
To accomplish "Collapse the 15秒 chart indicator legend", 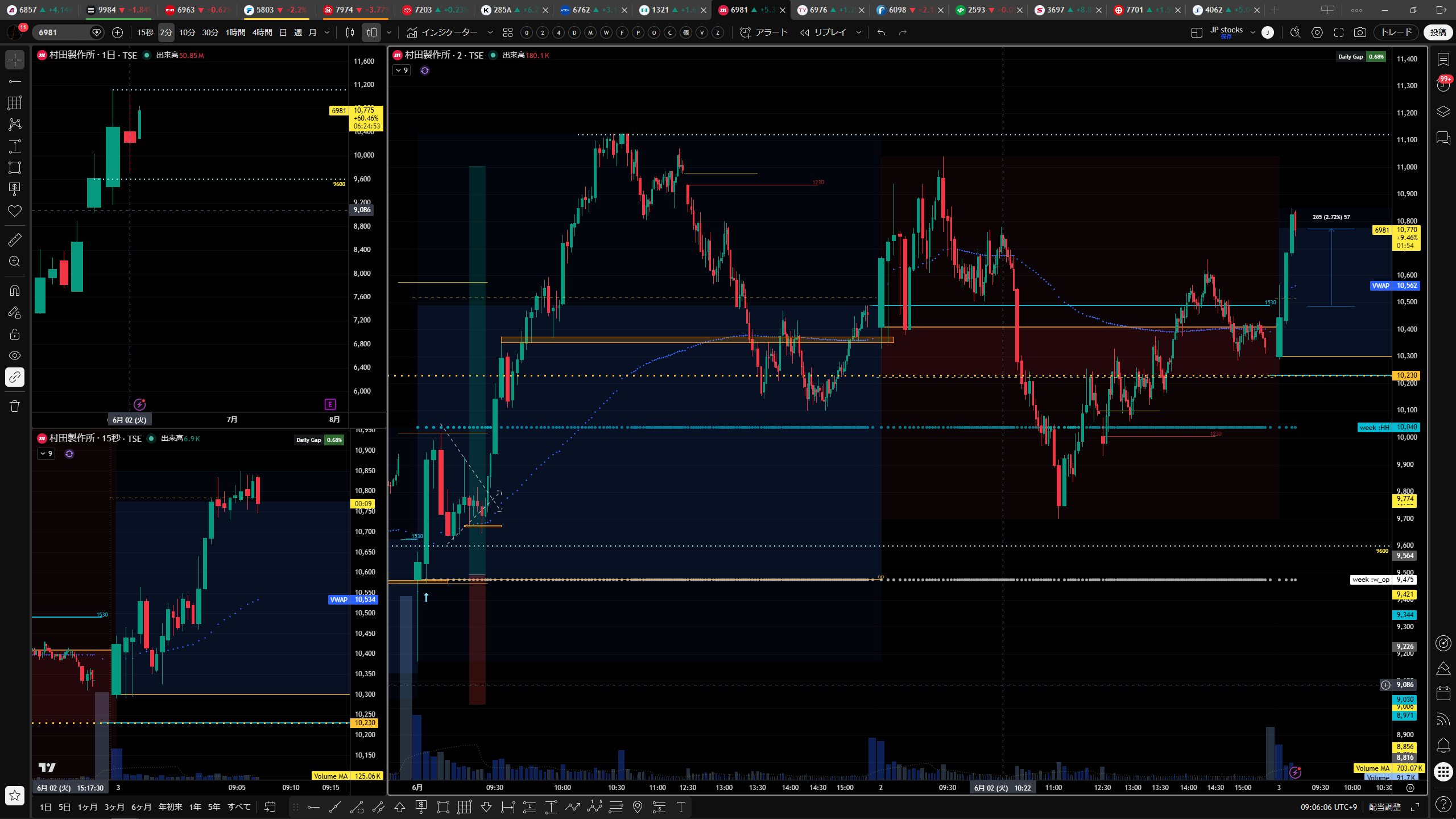I will coord(46,454).
